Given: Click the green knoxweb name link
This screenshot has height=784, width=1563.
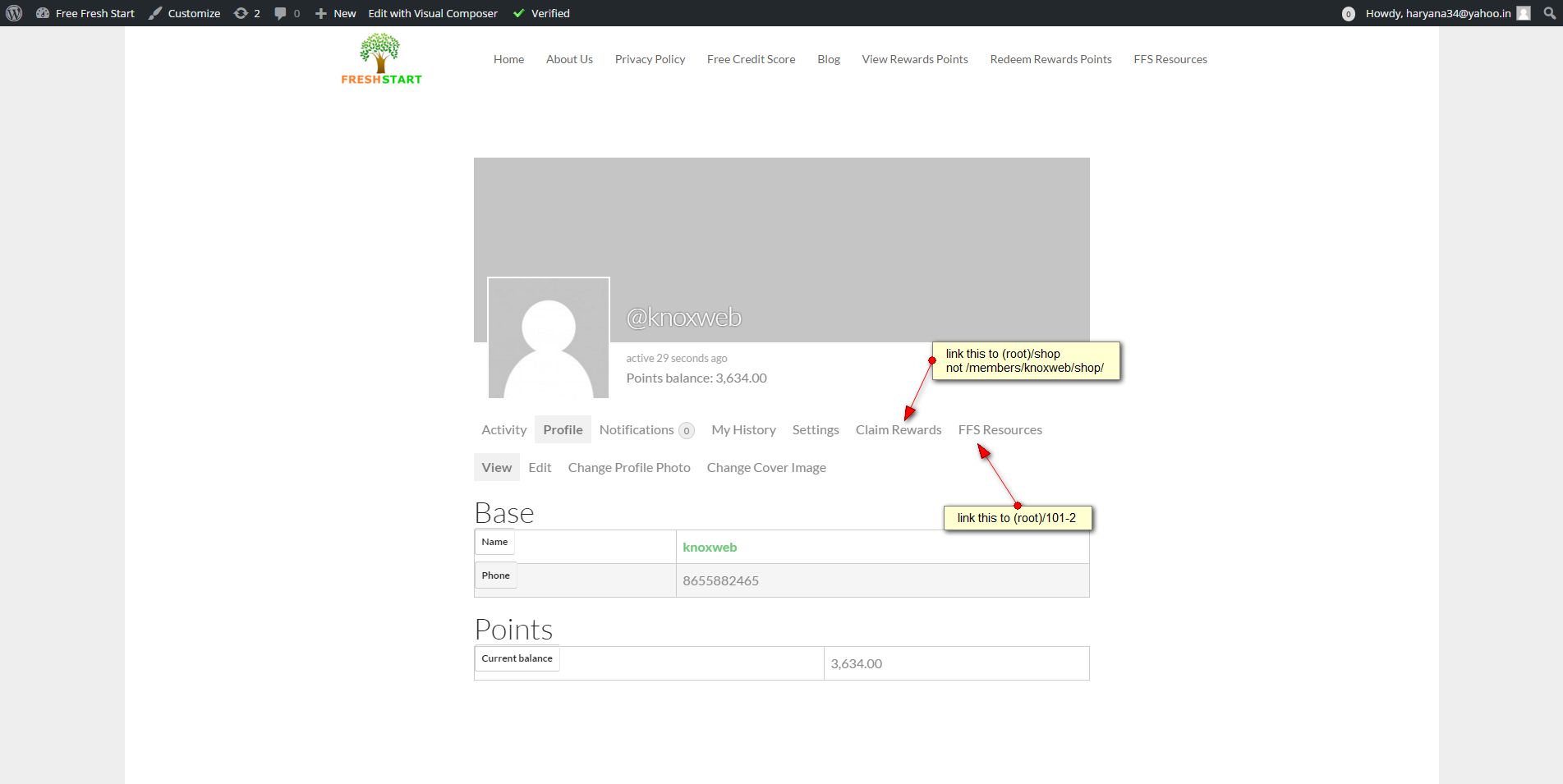Looking at the screenshot, I should 710,547.
